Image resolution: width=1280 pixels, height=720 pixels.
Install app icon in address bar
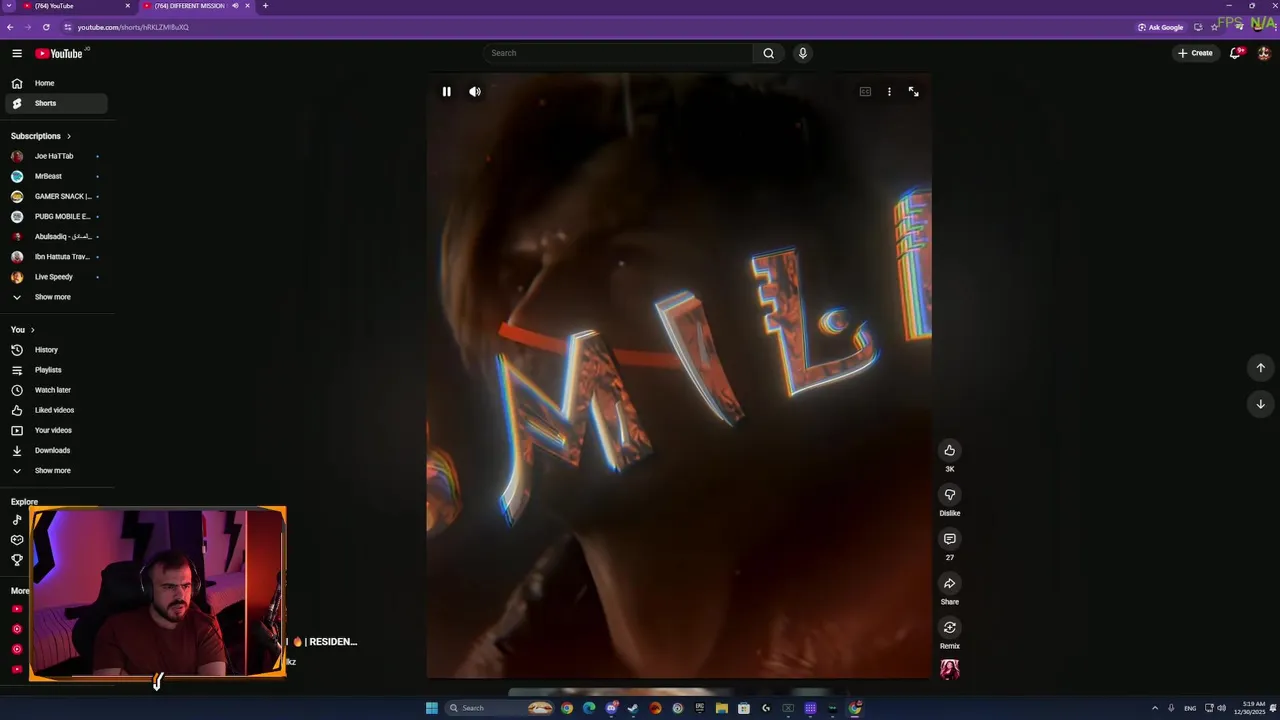(1198, 27)
